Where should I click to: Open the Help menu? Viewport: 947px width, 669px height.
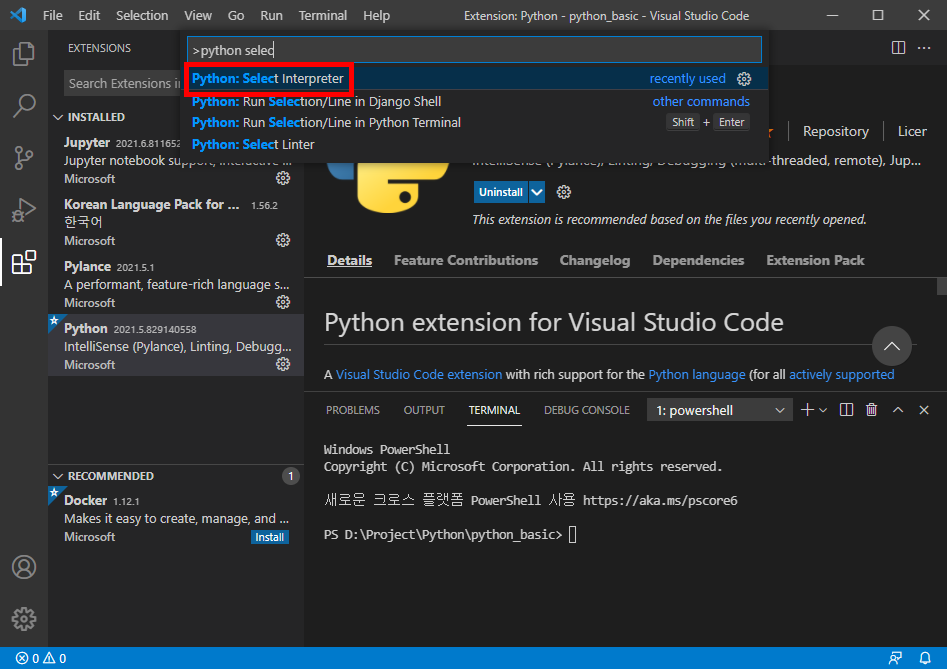376,16
